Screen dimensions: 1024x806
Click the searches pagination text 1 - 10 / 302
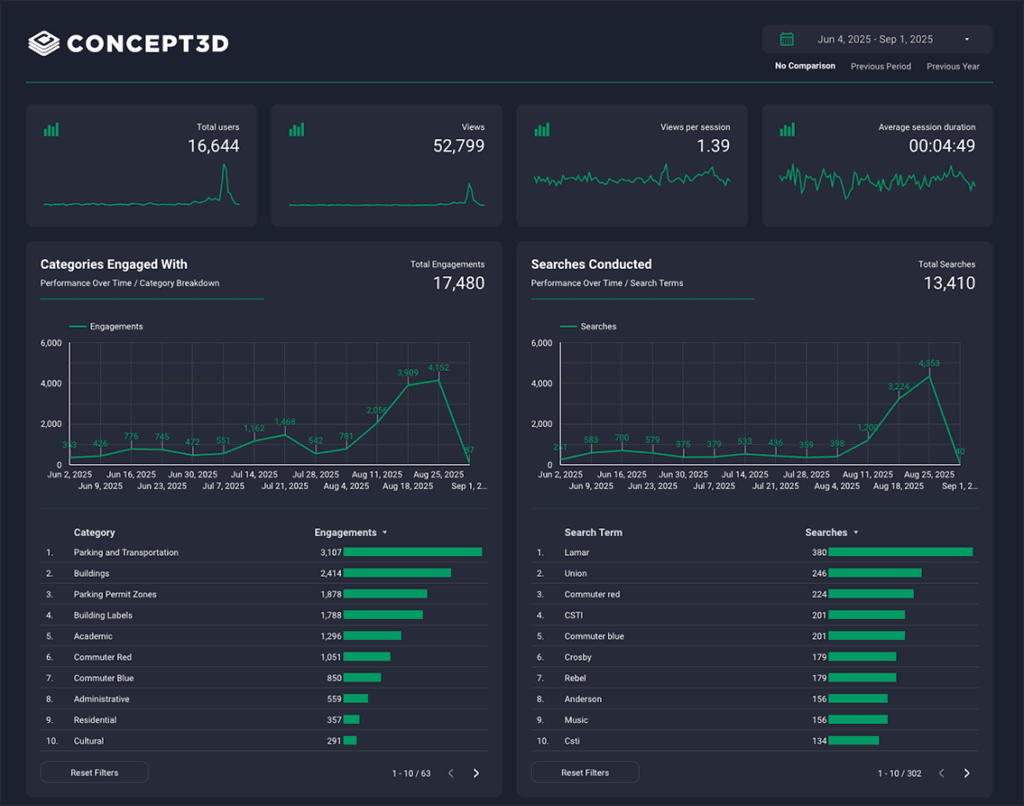click(x=899, y=773)
